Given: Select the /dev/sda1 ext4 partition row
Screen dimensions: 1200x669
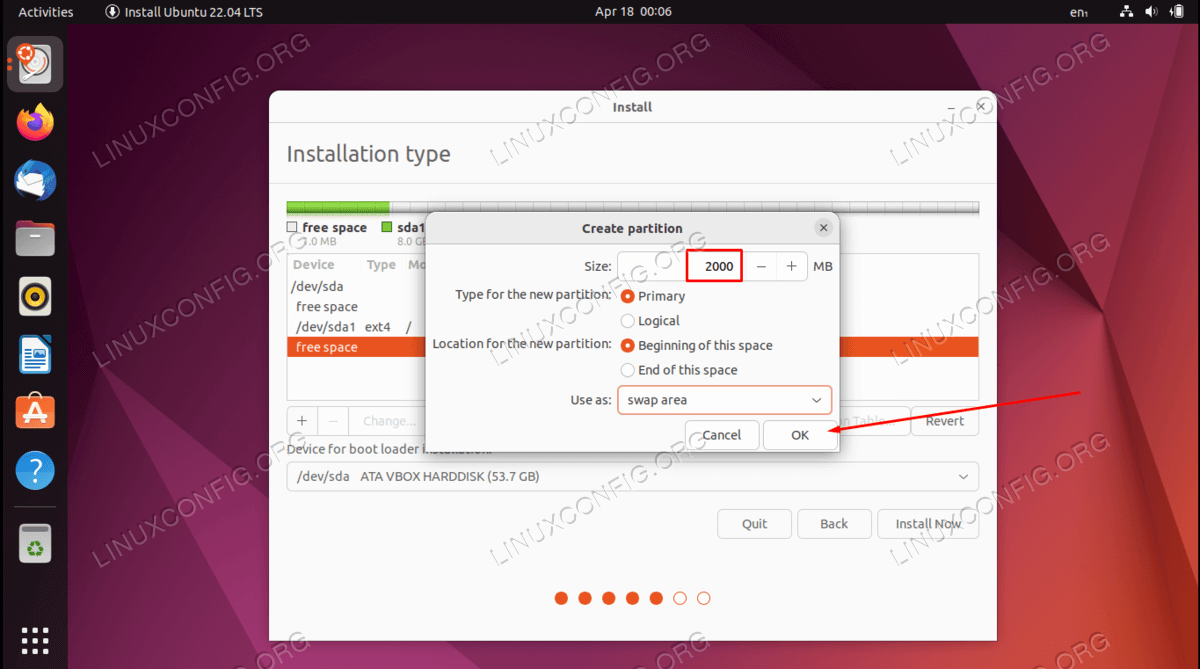Looking at the screenshot, I should tap(356, 327).
